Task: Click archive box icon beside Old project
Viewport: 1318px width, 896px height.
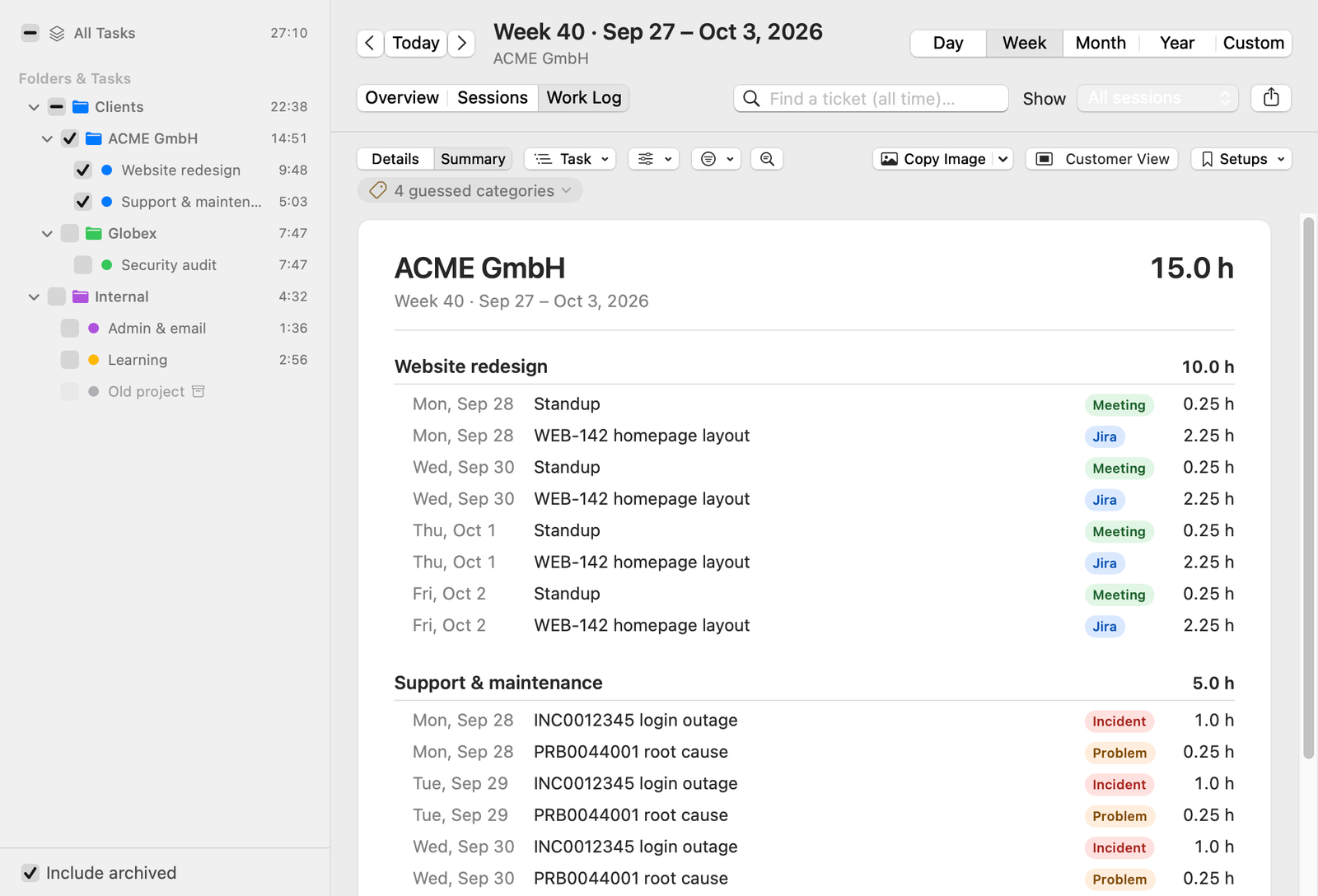Action: click(x=199, y=391)
